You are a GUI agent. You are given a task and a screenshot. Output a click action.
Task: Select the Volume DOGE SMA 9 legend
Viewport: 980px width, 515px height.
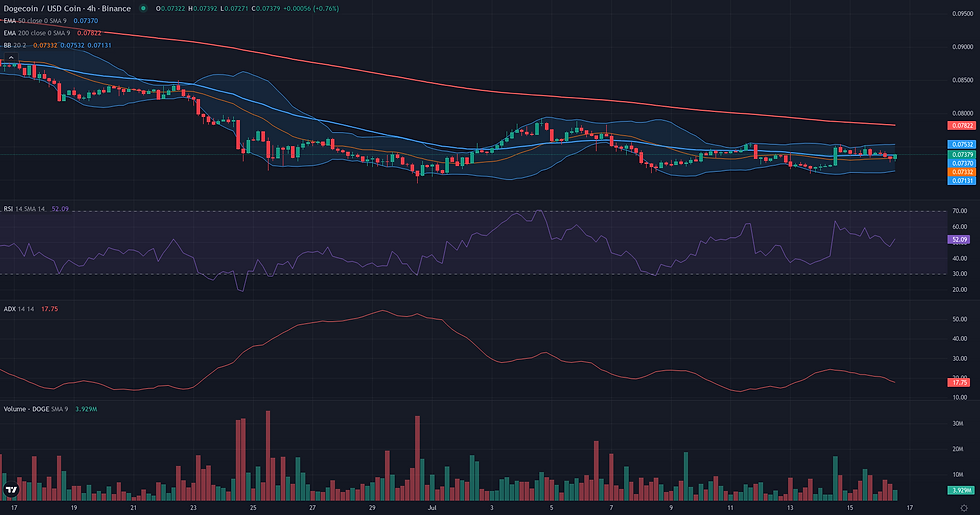tap(36, 409)
